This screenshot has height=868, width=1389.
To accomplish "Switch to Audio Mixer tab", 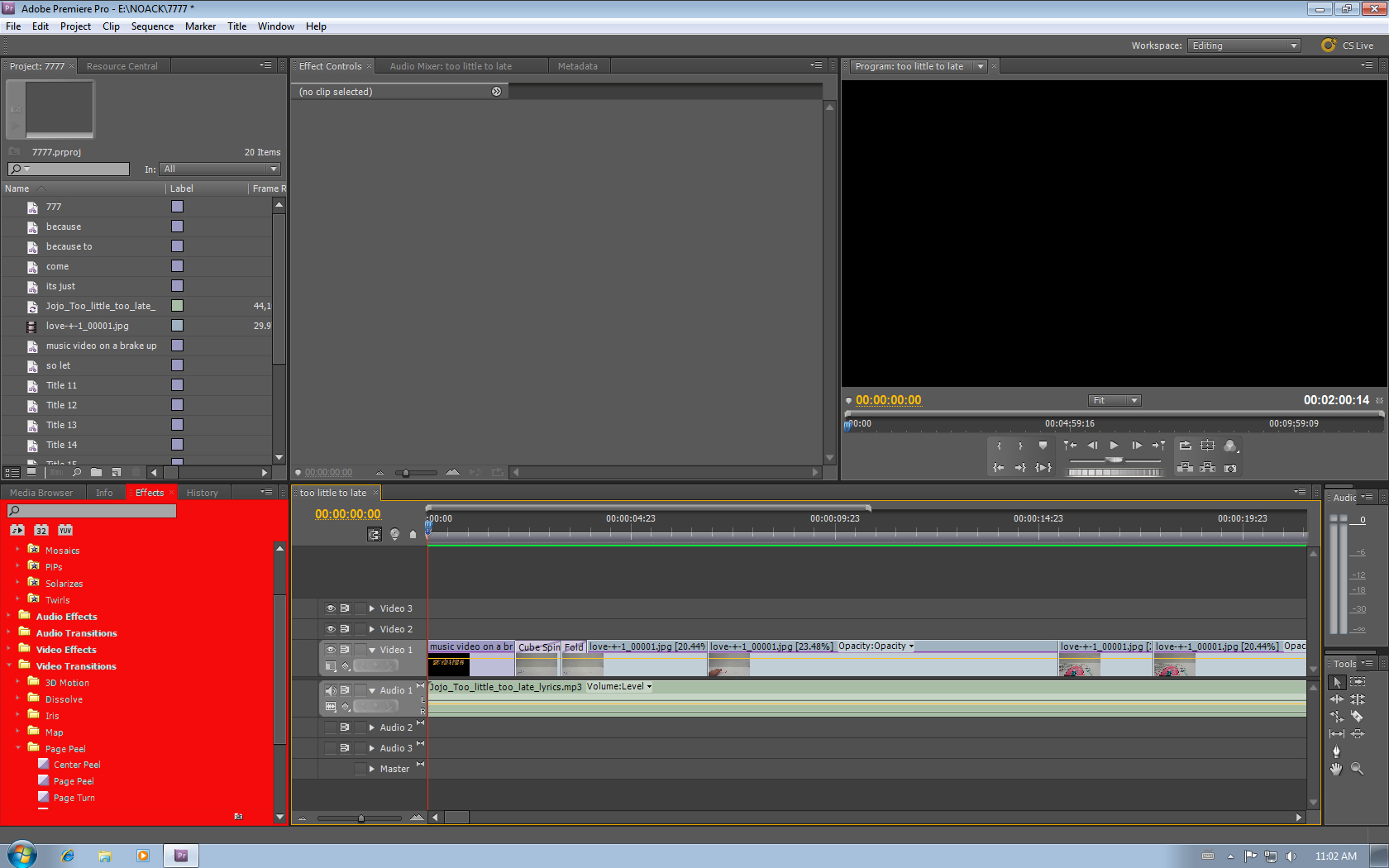I will tap(451, 66).
